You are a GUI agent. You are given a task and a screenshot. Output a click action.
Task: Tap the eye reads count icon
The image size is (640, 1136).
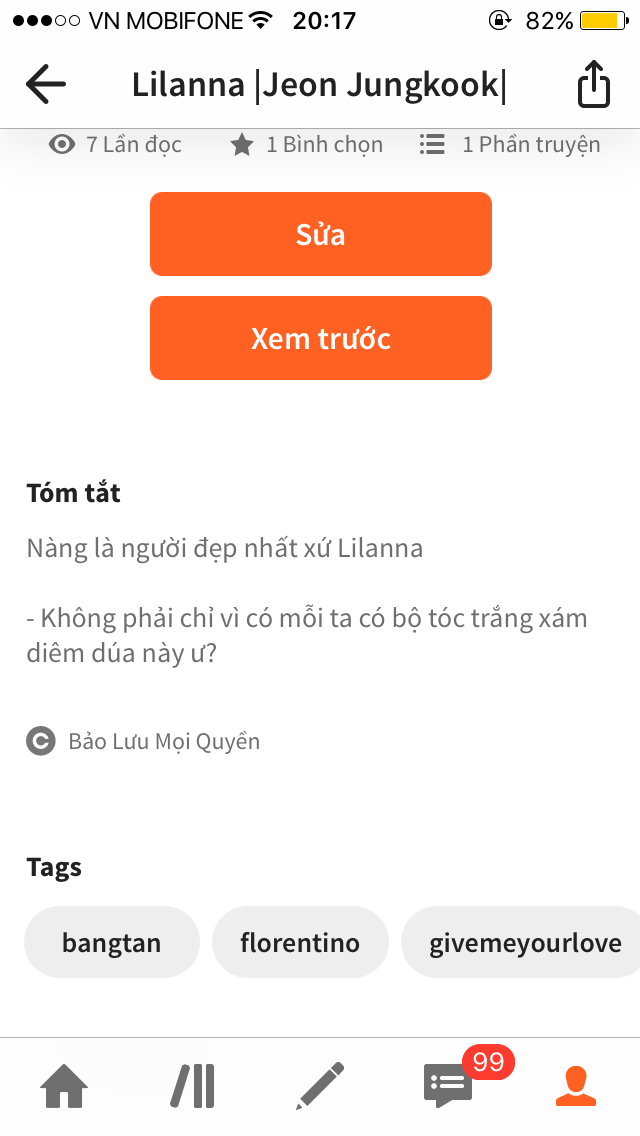click(62, 145)
